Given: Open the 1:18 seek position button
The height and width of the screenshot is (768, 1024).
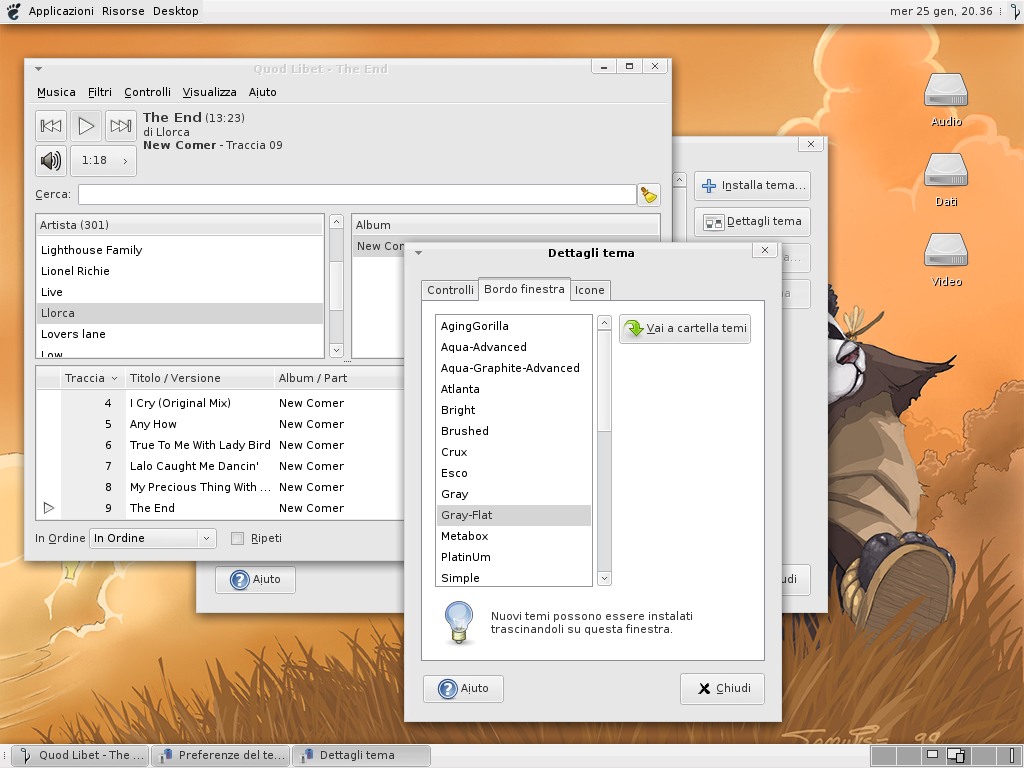Looking at the screenshot, I should coord(103,161).
